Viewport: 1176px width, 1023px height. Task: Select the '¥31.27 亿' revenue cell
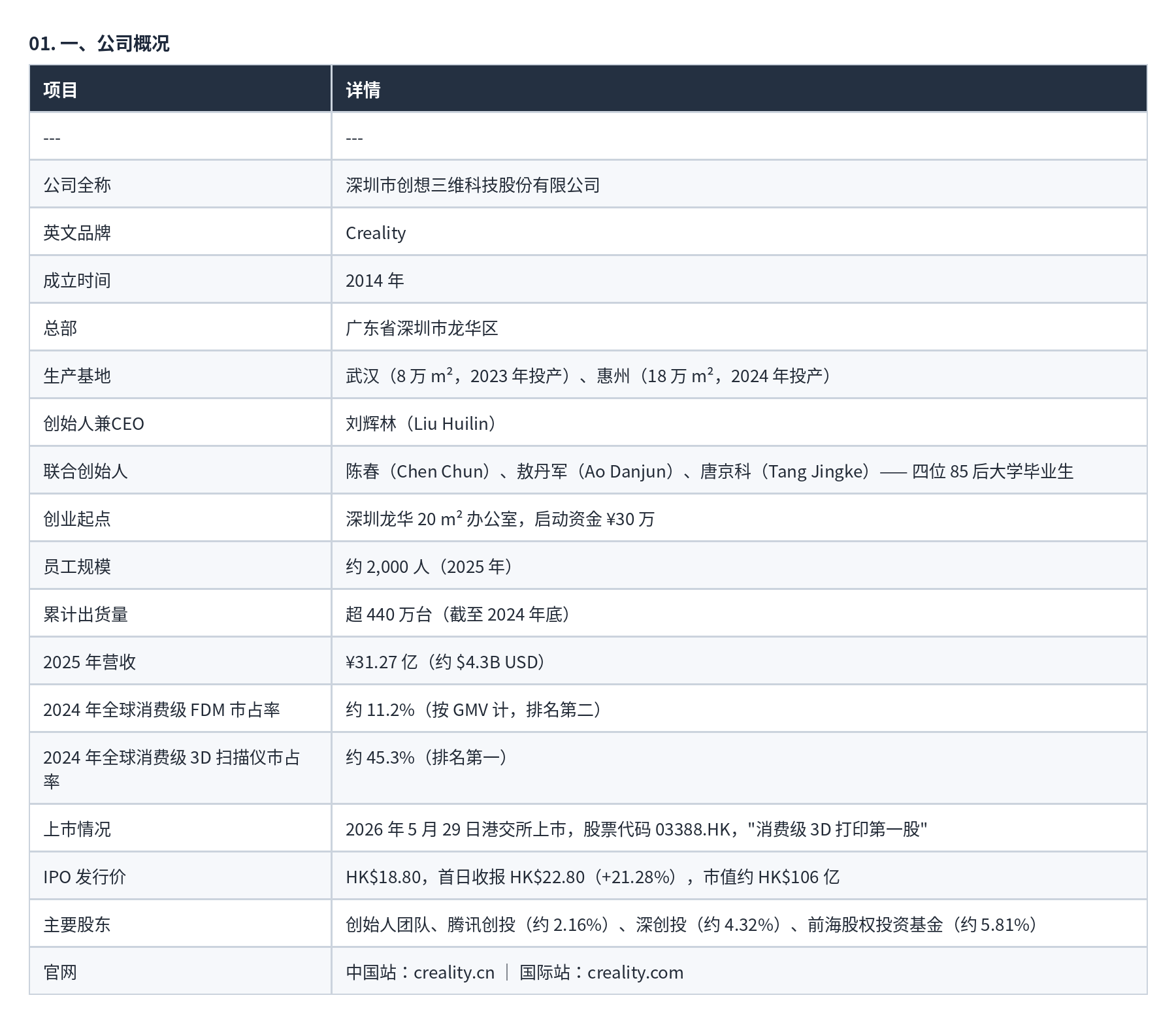tap(739, 661)
